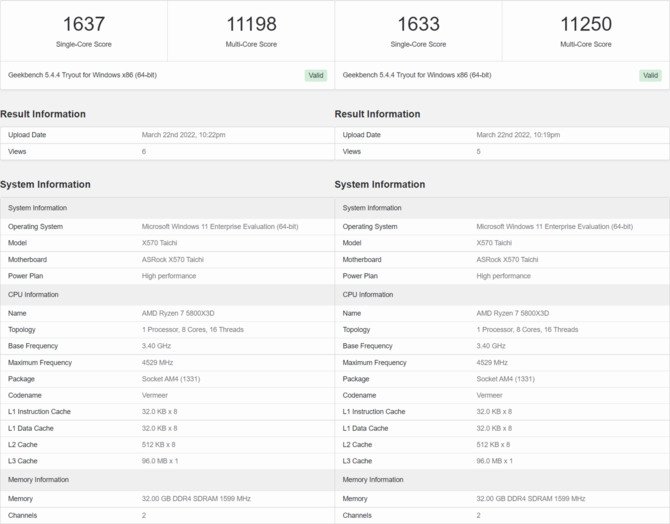Viewport: 670px width, 524px height.
Task: Click the System Information heading of the 1633 result
Action: 380,184
